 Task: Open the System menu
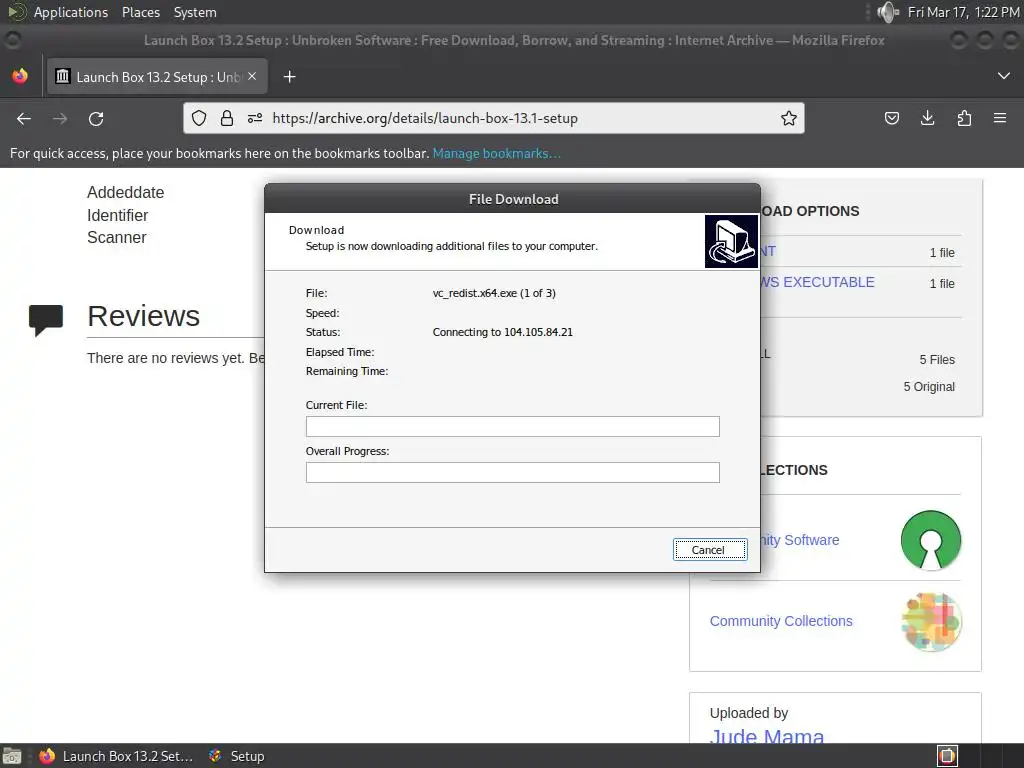[x=195, y=12]
